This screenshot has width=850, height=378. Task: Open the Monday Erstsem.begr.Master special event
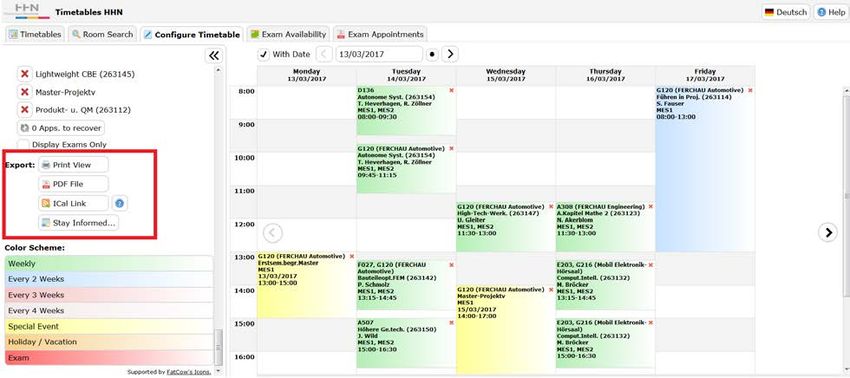306,285
